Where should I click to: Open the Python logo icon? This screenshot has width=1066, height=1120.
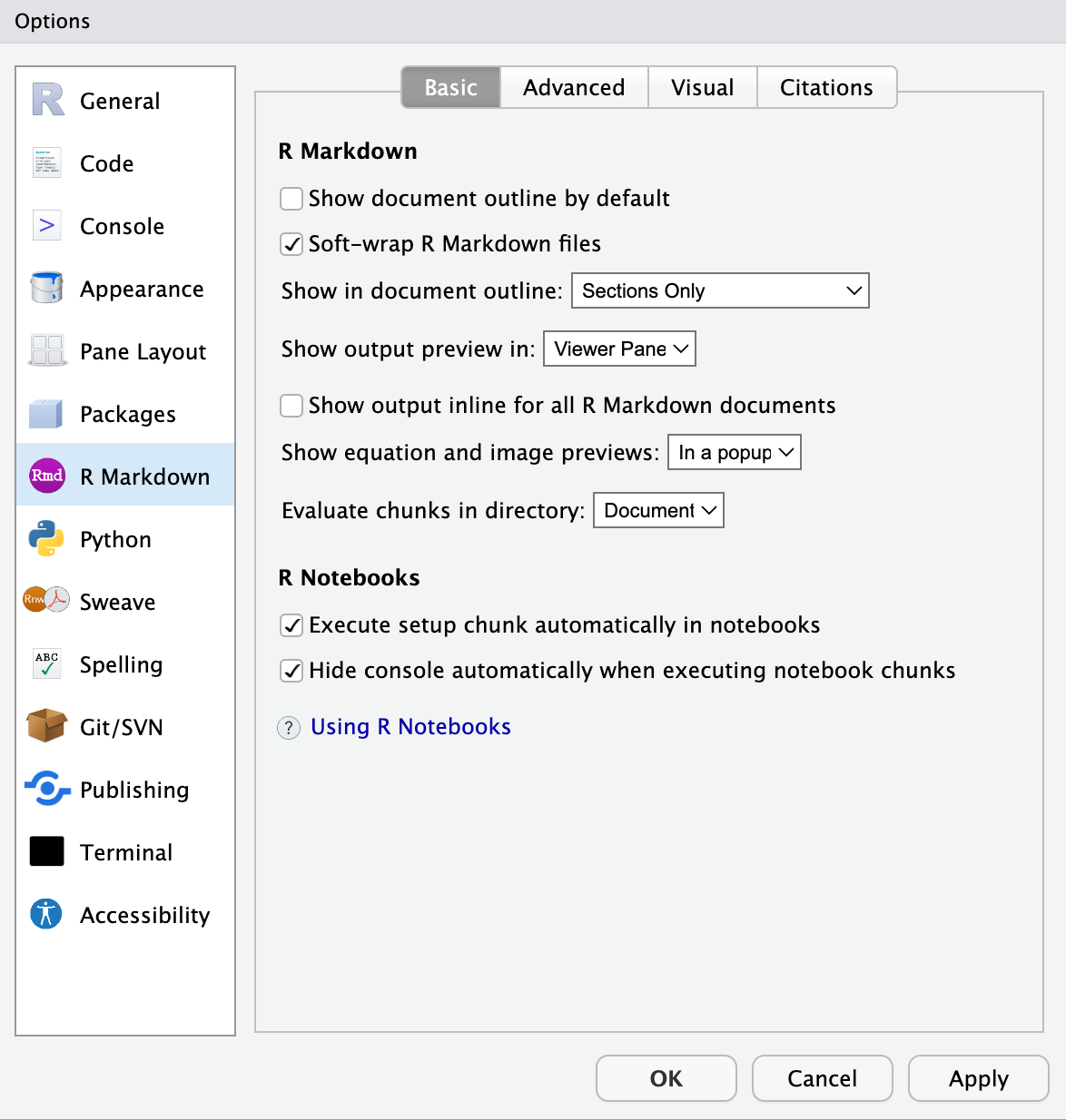[x=46, y=538]
